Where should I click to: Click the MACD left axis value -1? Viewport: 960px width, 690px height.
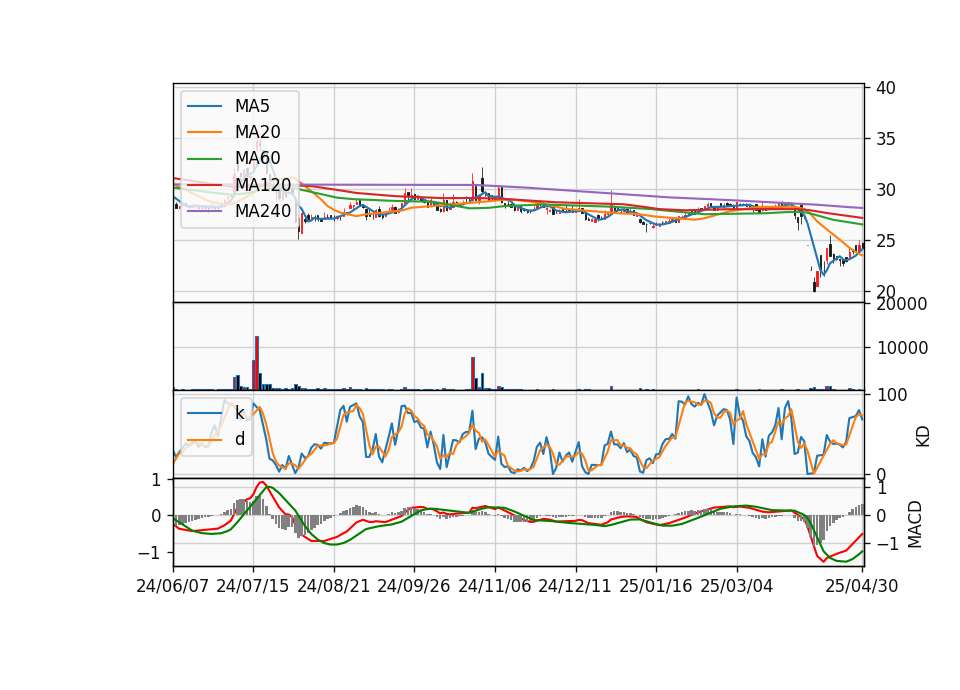149,553
